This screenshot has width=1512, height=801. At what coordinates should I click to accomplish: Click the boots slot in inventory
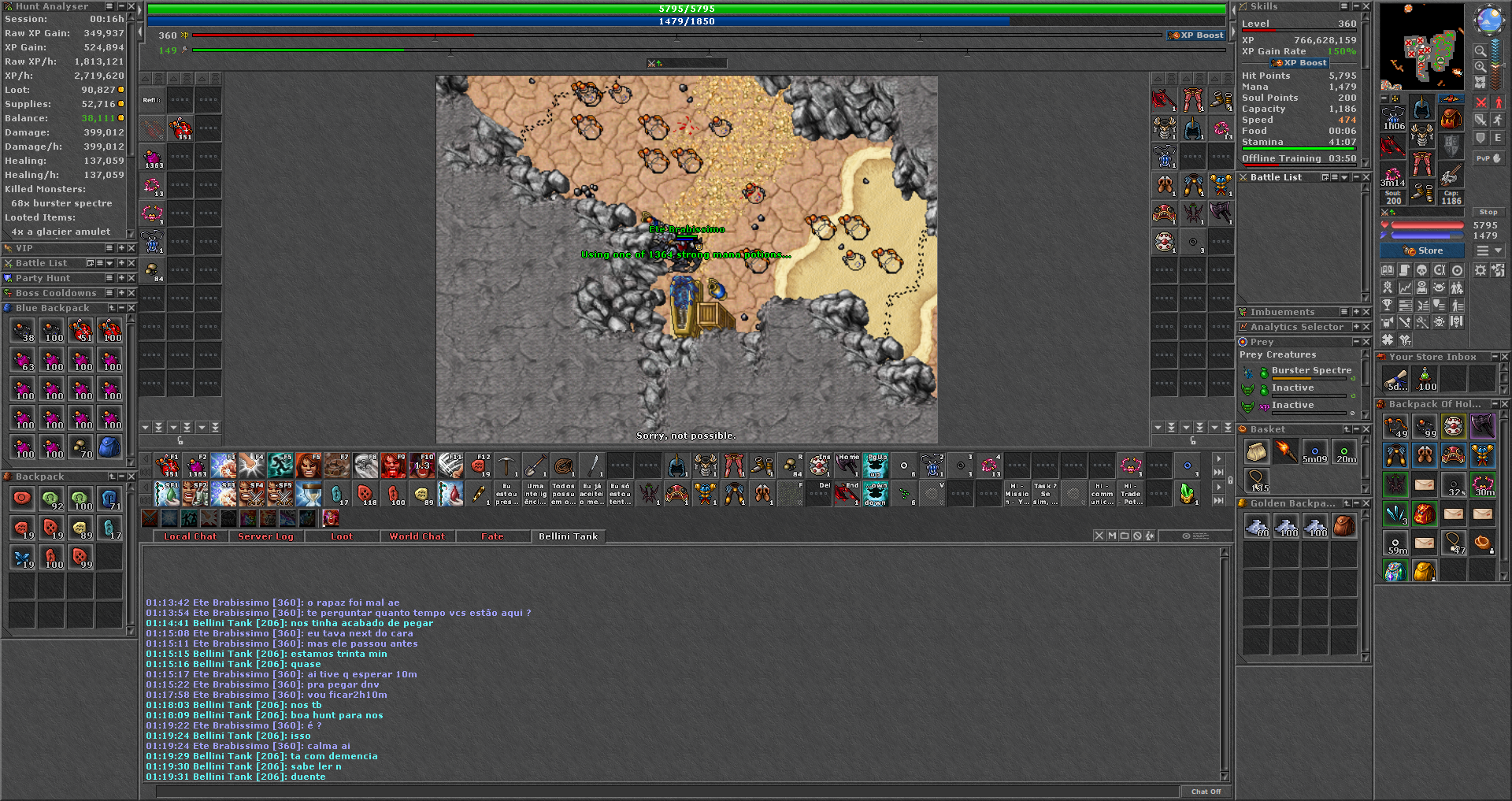click(1421, 191)
